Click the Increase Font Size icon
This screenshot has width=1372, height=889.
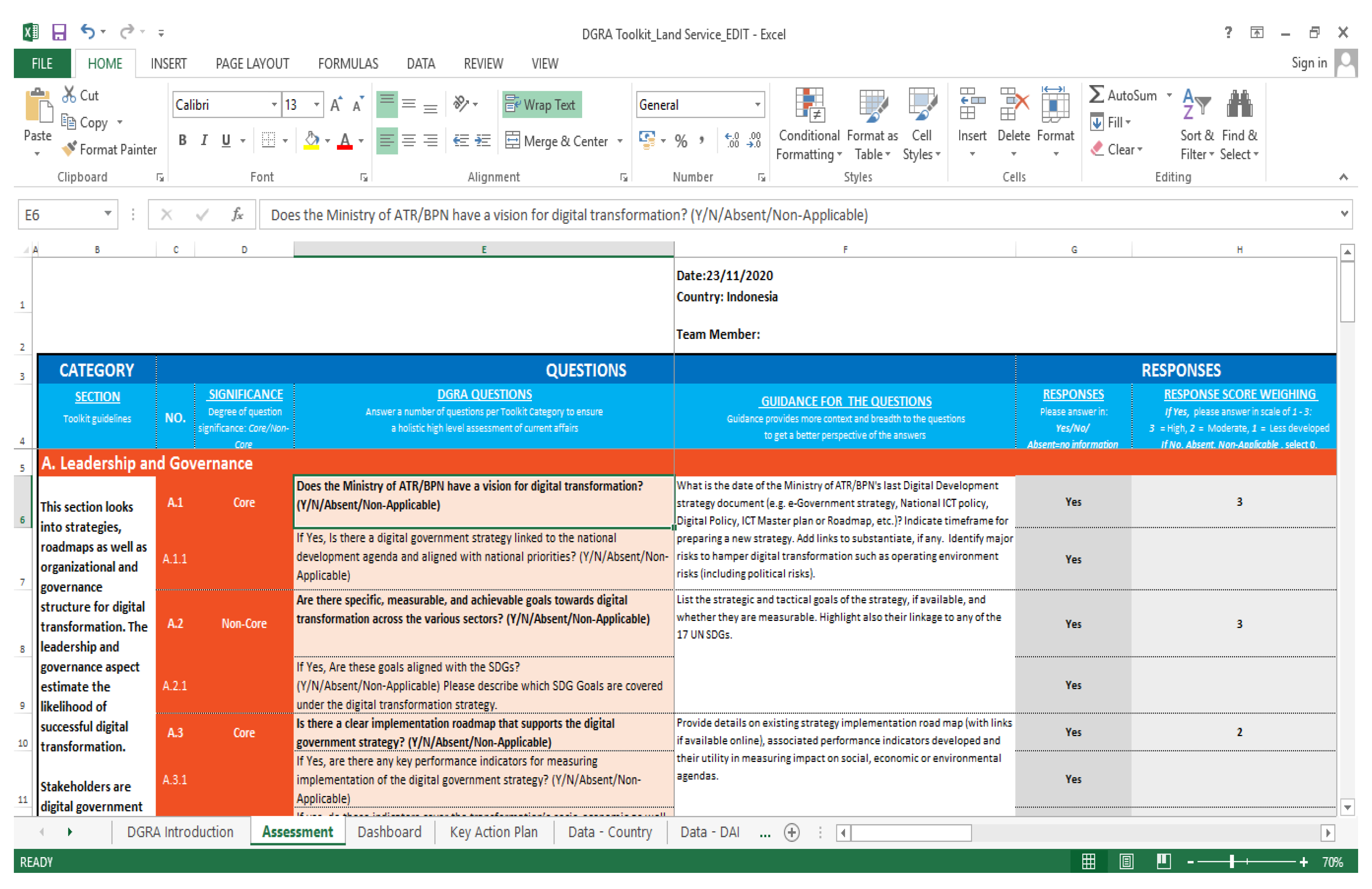click(x=336, y=104)
